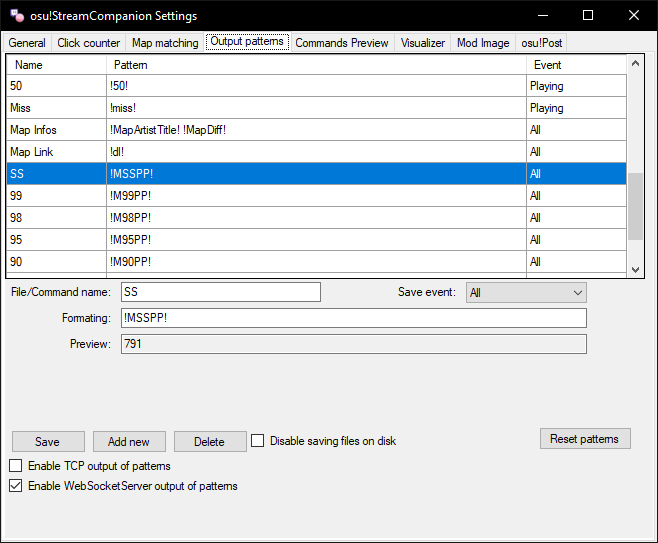Delete the selected SS pattern
This screenshot has height=543, width=658.
coord(210,442)
